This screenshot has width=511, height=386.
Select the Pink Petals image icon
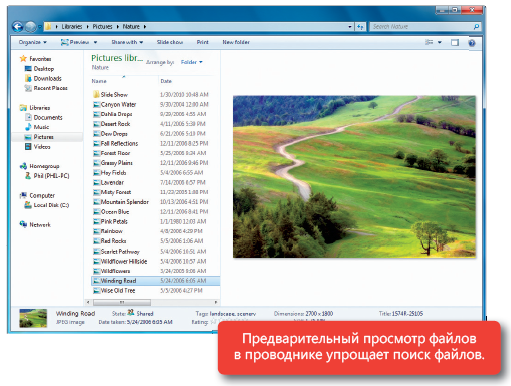96,222
